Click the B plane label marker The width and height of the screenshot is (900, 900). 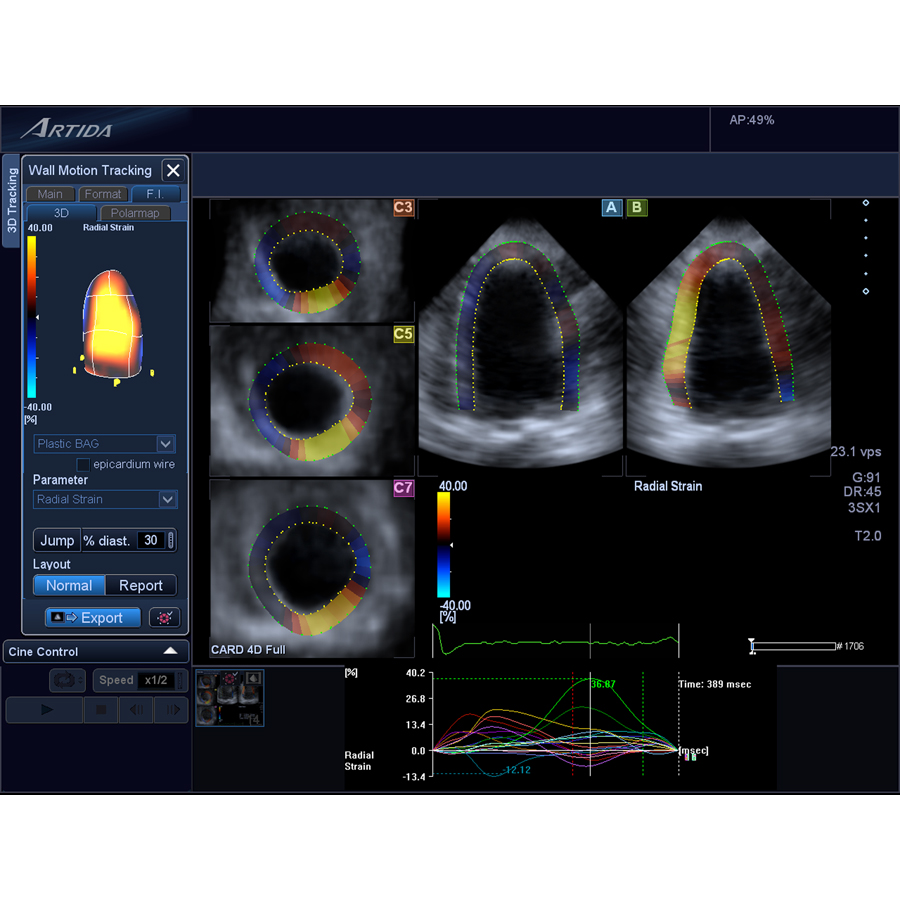coord(636,208)
